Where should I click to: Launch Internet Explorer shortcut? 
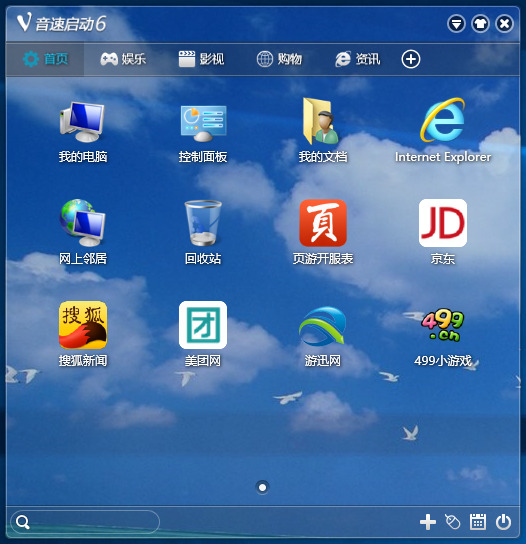[x=443, y=120]
